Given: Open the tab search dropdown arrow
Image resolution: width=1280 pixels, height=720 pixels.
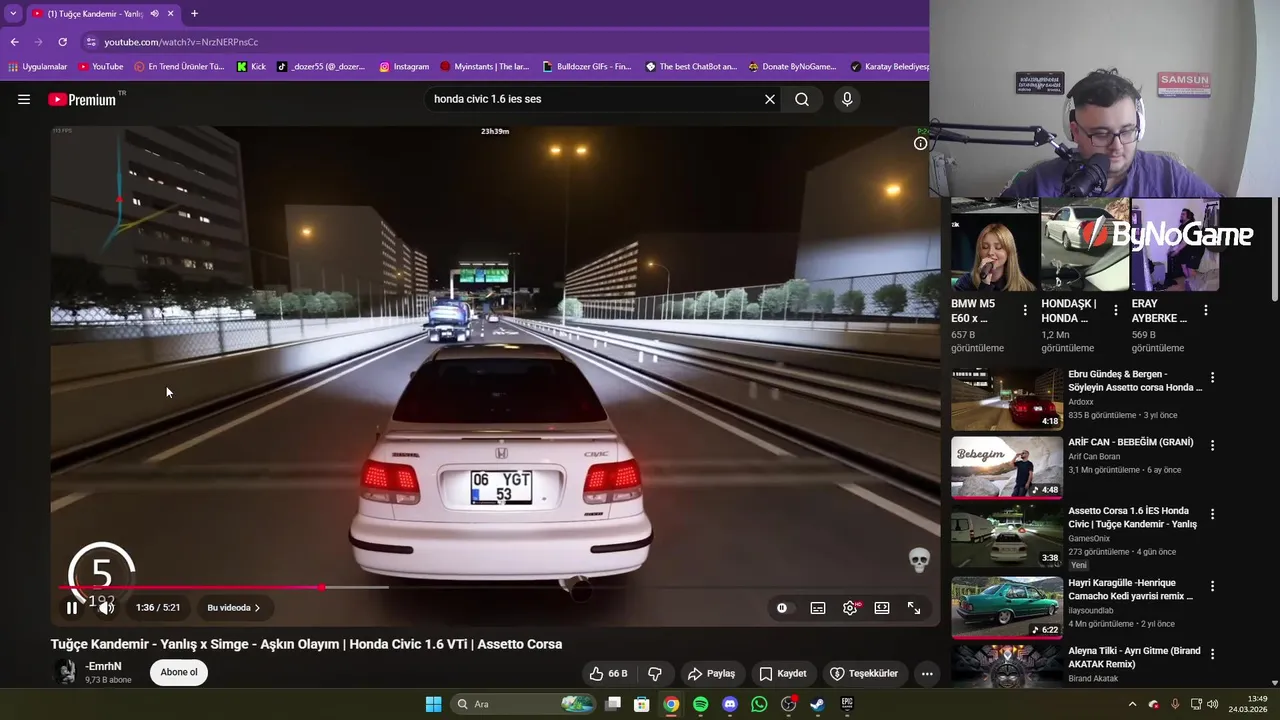Looking at the screenshot, I should 13,14.
